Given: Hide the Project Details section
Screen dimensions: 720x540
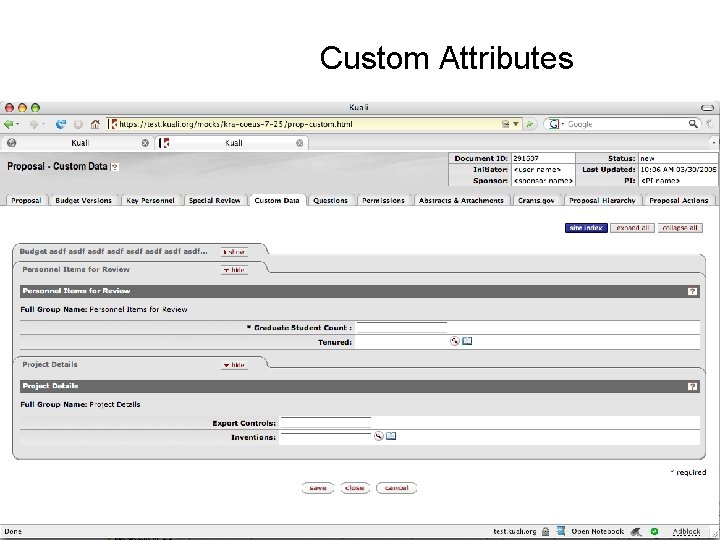Looking at the screenshot, I should (x=234, y=365).
